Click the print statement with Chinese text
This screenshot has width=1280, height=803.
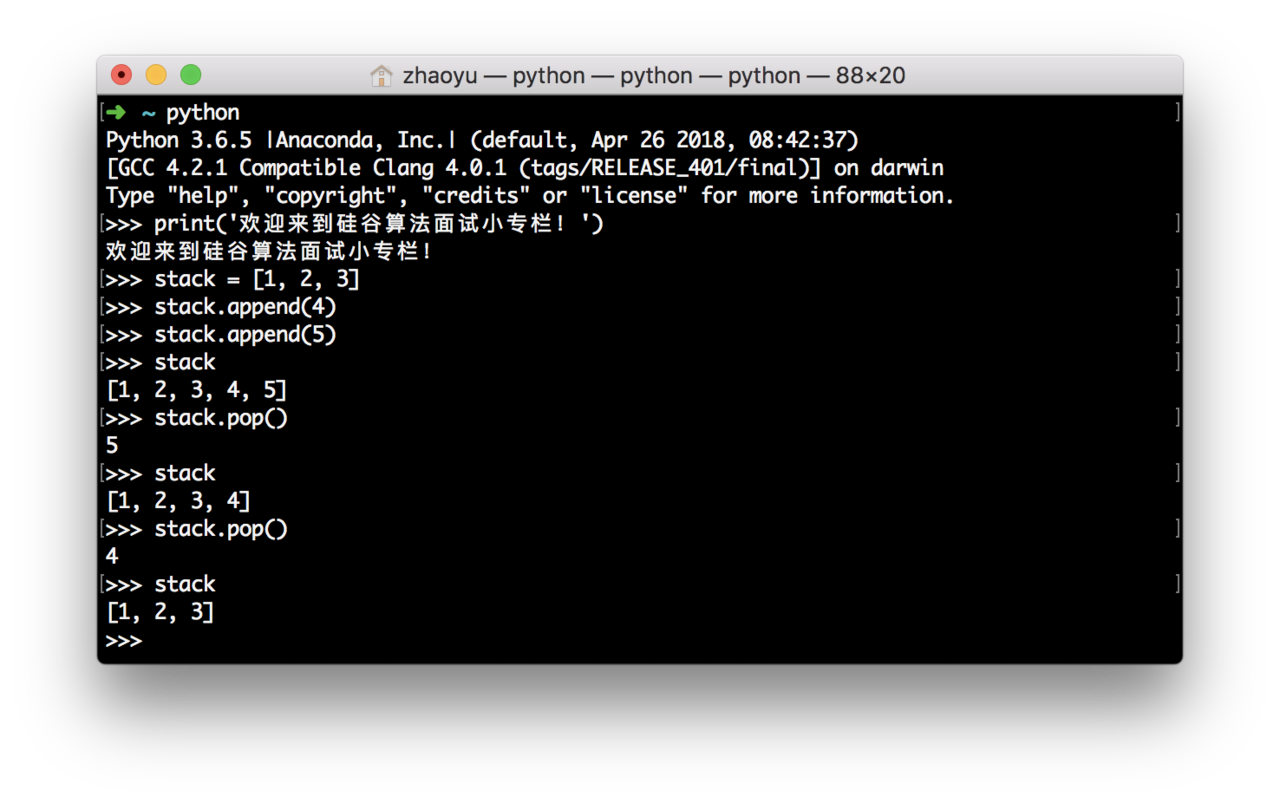point(379,223)
